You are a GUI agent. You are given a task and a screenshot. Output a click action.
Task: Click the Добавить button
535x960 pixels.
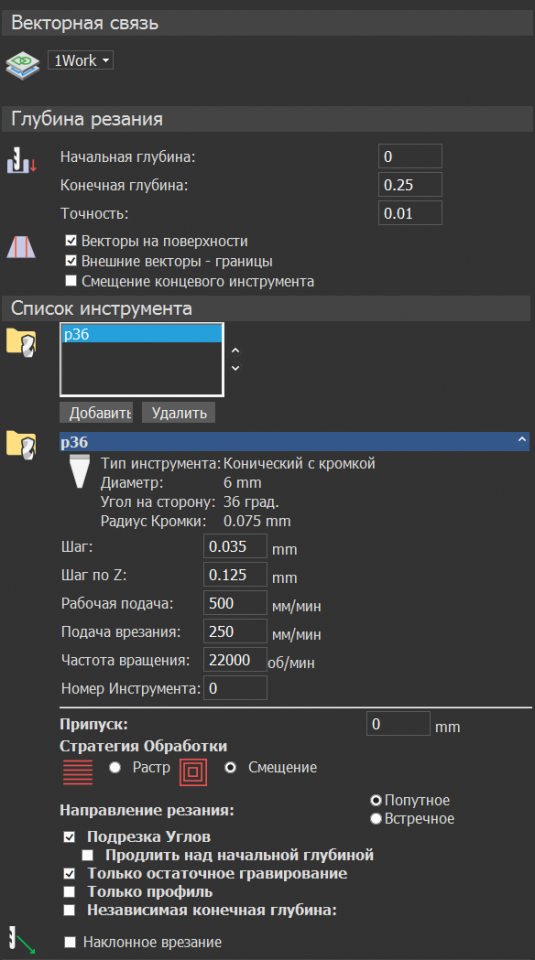tap(96, 413)
